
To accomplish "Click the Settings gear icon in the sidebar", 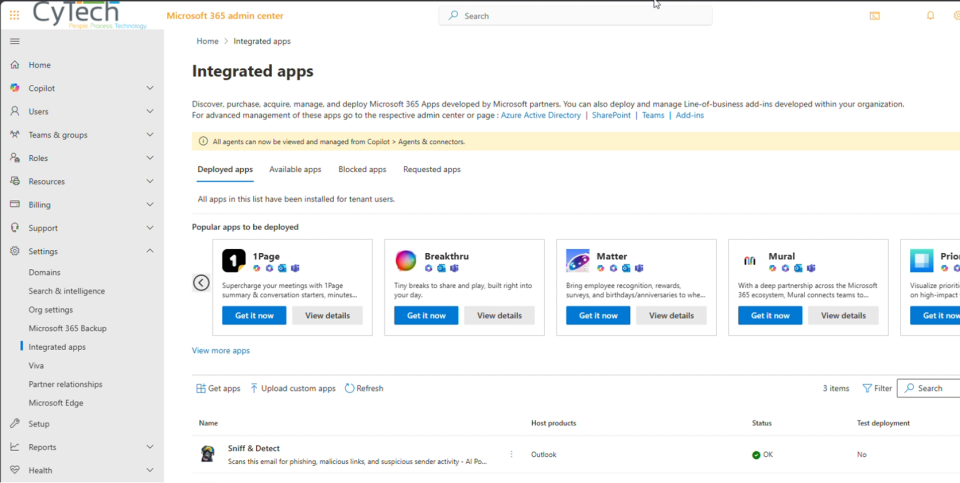I will click(15, 251).
